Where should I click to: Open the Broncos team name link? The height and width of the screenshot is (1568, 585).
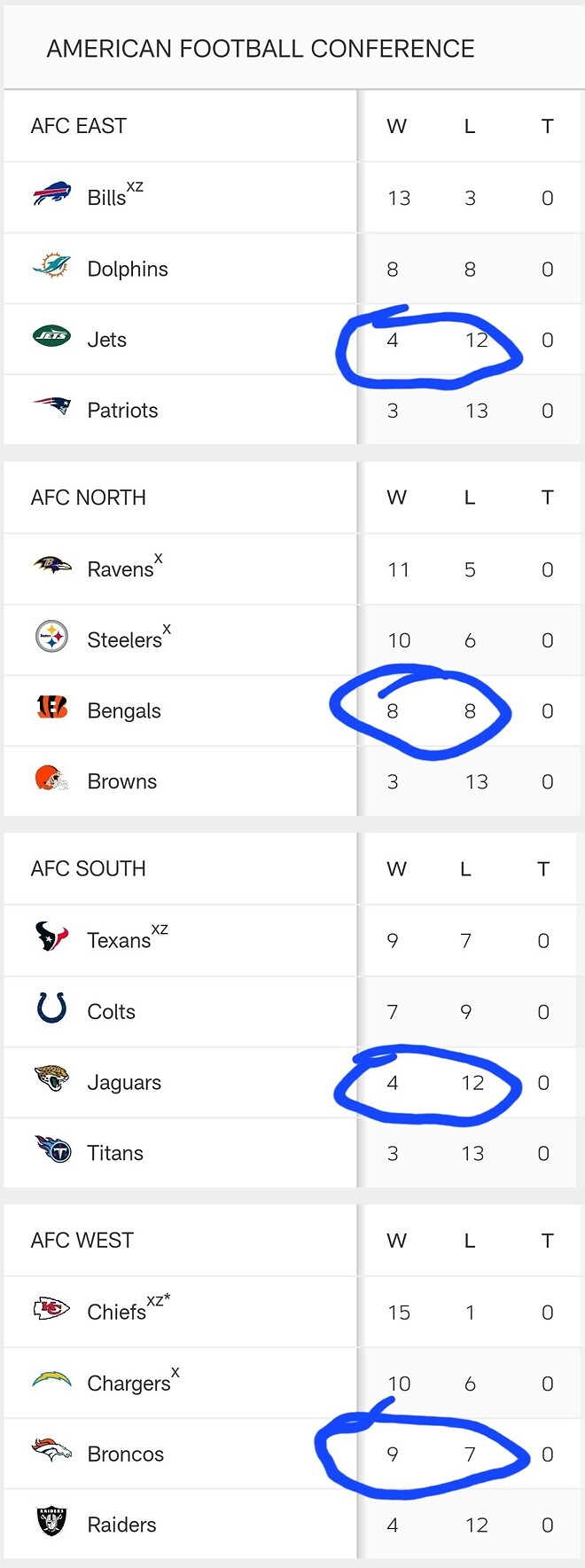pyautogui.click(x=125, y=1454)
